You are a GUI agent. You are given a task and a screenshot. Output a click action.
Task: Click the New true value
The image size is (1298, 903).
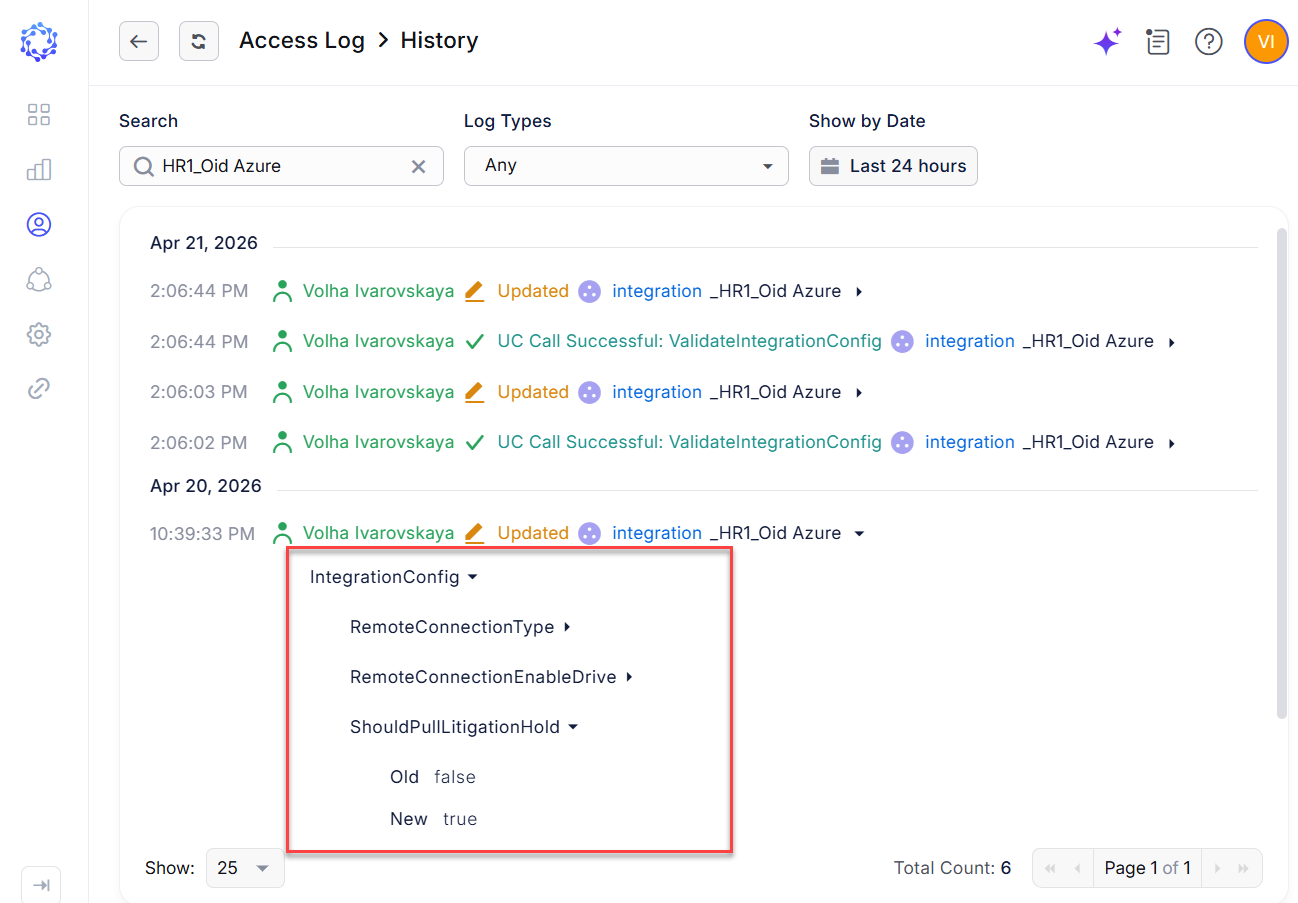(460, 819)
